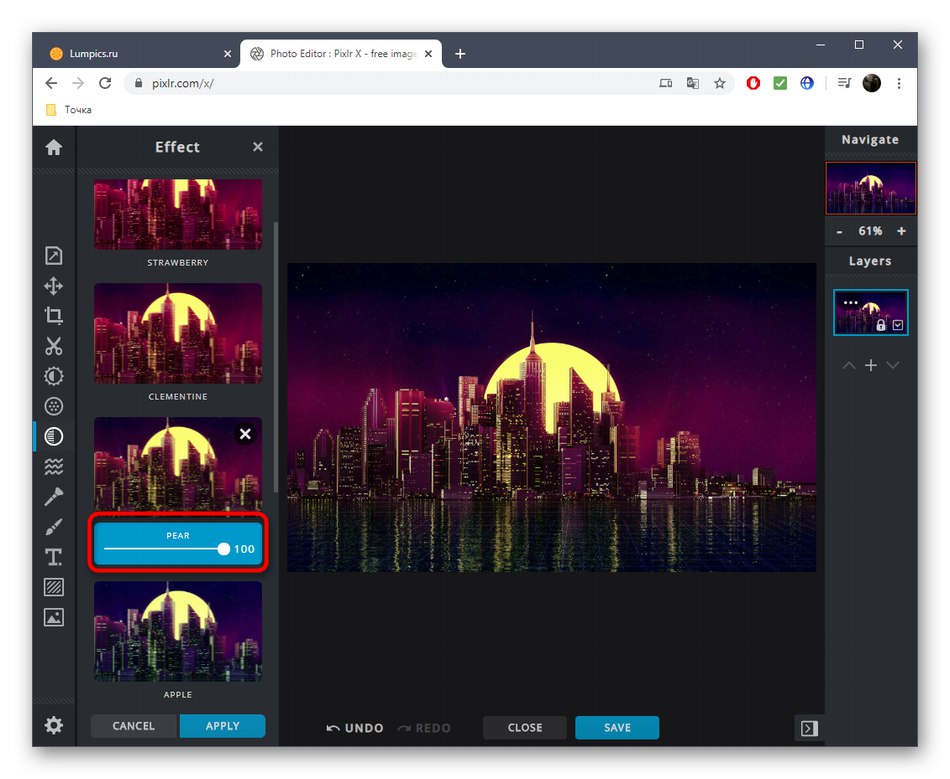Select the Cutout scissors tool
The height and width of the screenshot is (779, 950).
[x=53, y=345]
